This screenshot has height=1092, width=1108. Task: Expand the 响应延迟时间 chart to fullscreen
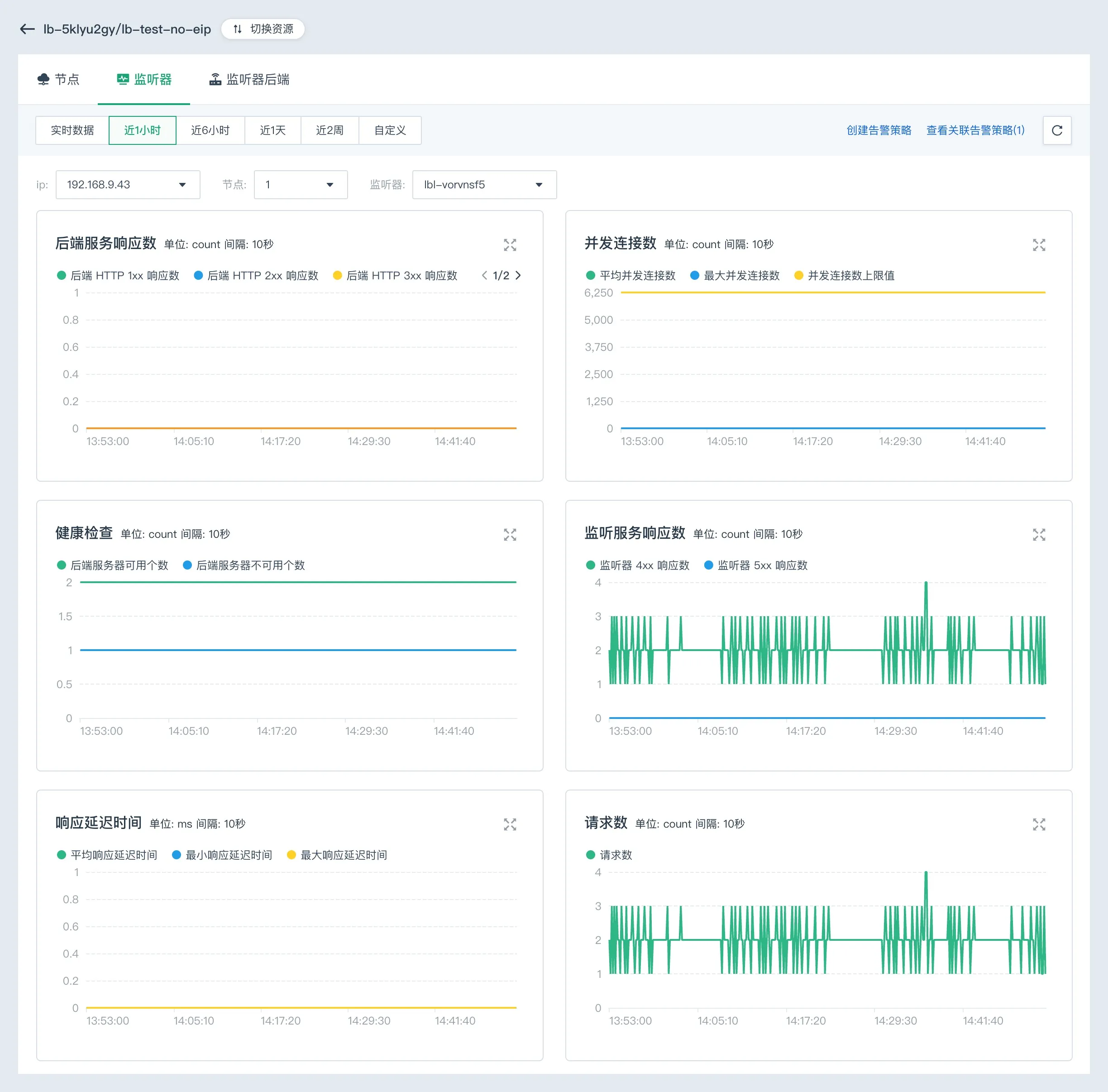[510, 824]
